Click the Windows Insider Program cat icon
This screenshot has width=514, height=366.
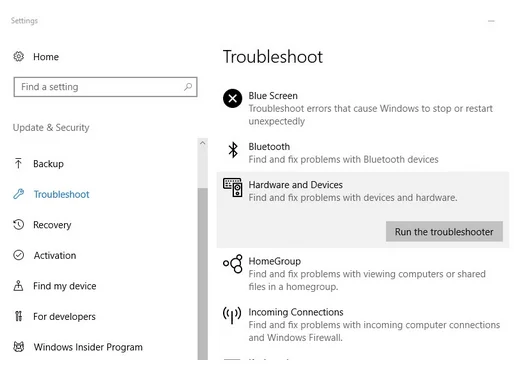(19, 347)
